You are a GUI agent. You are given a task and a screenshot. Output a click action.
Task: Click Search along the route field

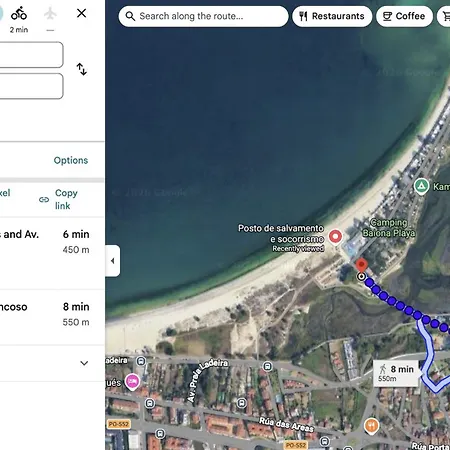coord(203,16)
